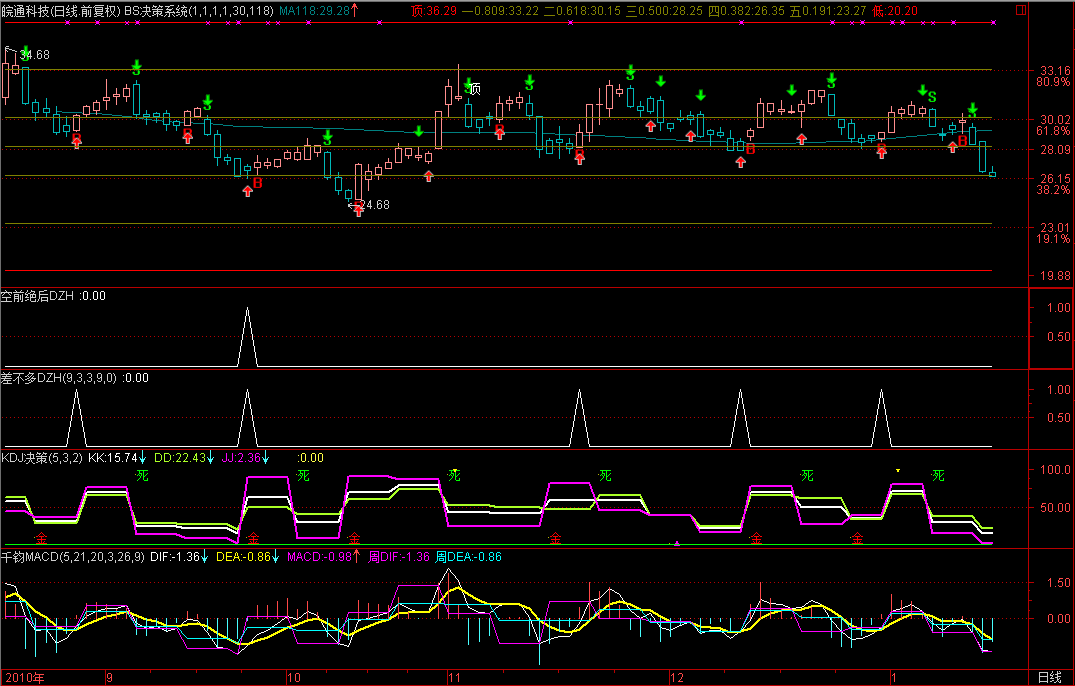This screenshot has height=686, width=1075.
Task: Click the DD:22.43 value
Action: [x=180, y=458]
